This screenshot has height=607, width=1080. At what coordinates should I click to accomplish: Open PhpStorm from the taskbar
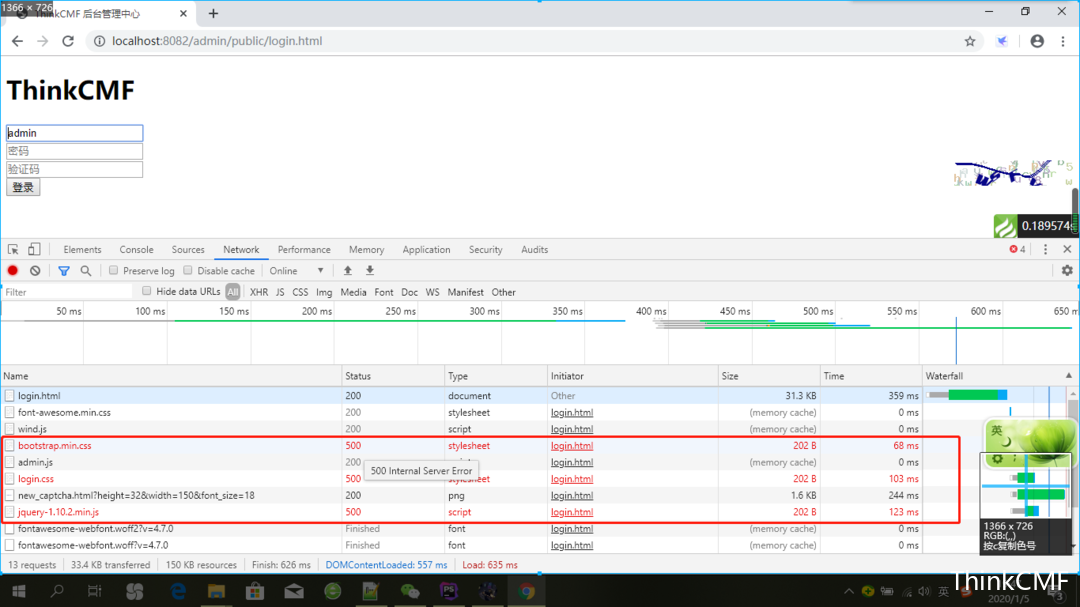(448, 591)
